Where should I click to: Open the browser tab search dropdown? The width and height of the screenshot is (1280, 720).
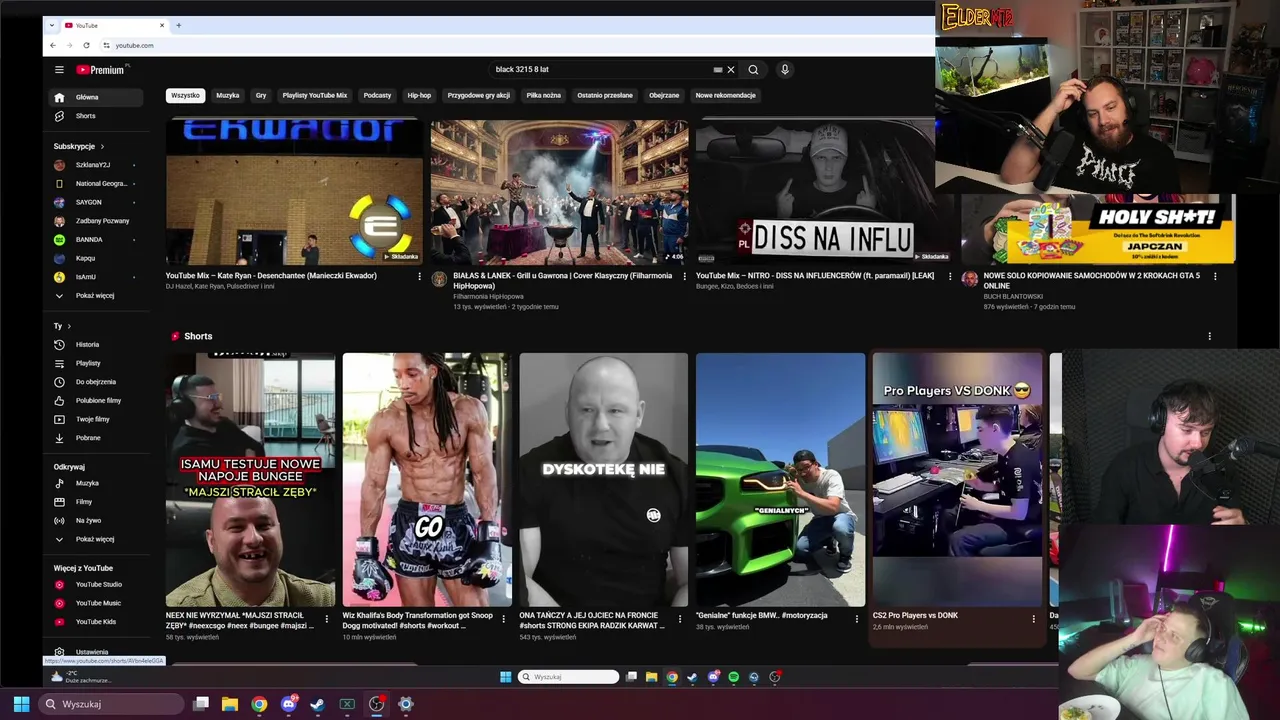(x=50, y=25)
